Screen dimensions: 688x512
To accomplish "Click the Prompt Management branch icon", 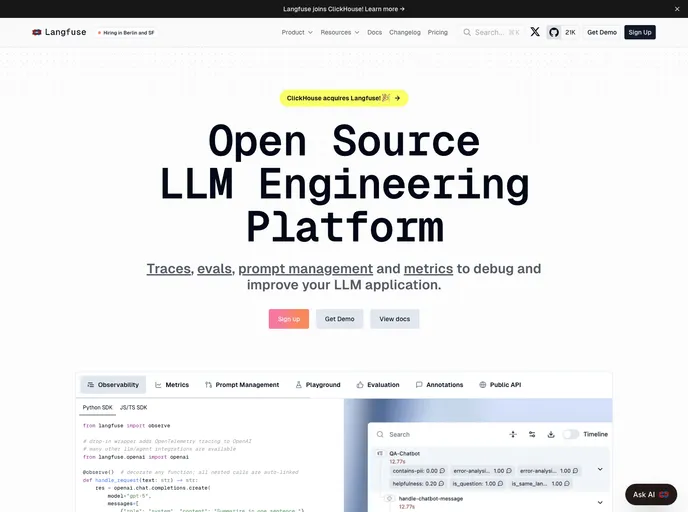I will click(208, 385).
